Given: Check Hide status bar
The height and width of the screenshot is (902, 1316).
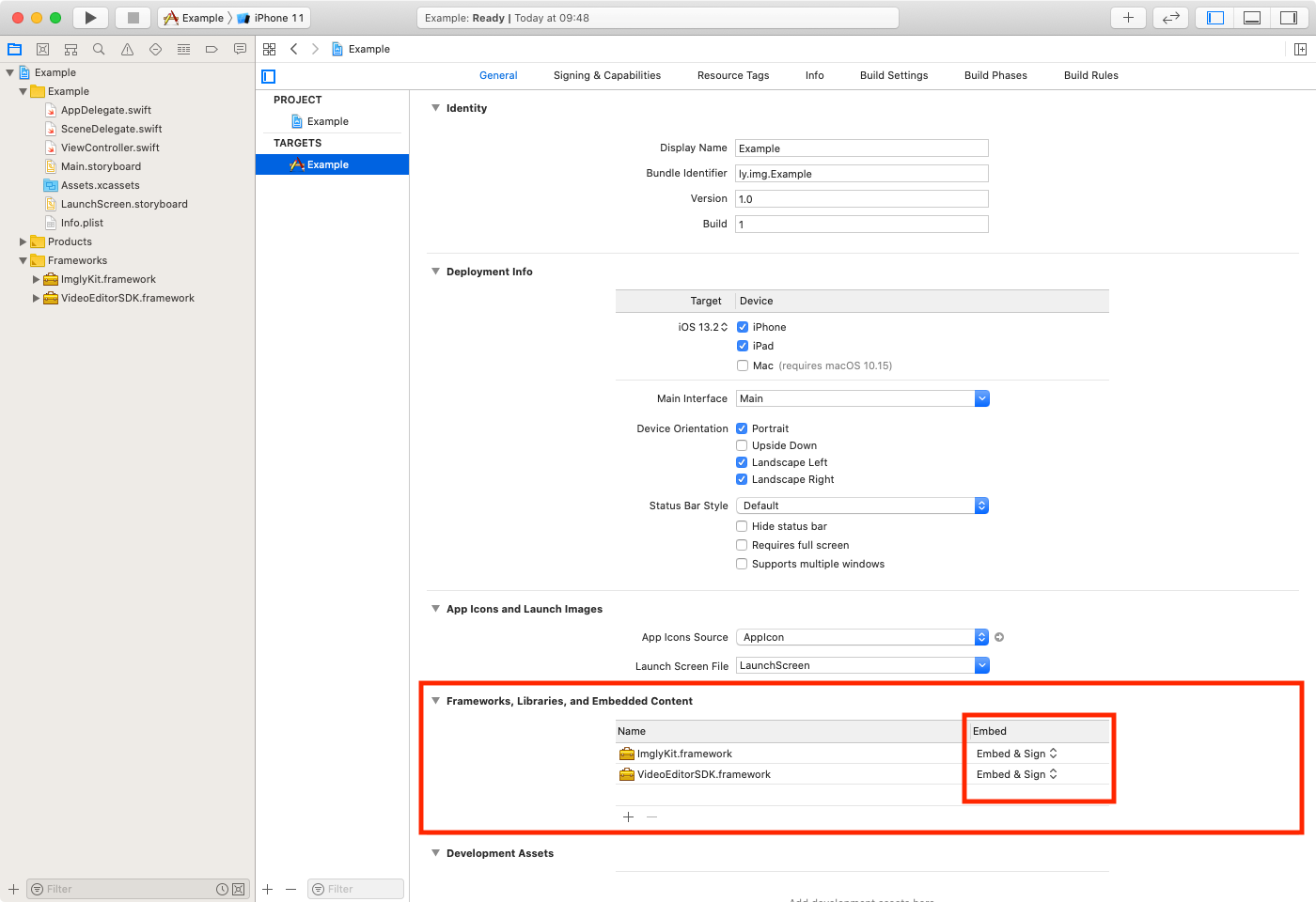Looking at the screenshot, I should pos(742,526).
